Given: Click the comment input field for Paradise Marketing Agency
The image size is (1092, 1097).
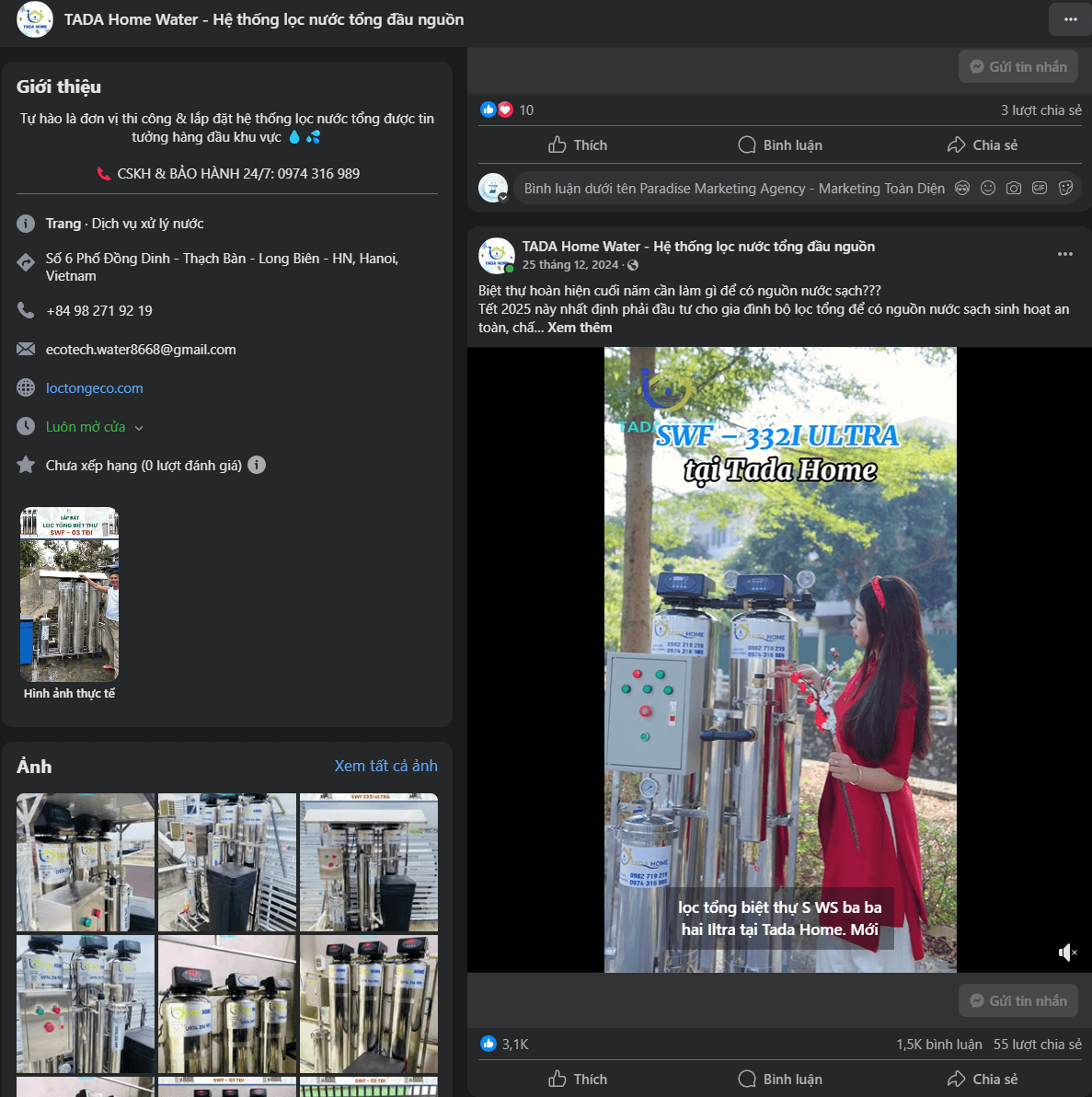Looking at the screenshot, I should pos(734,188).
